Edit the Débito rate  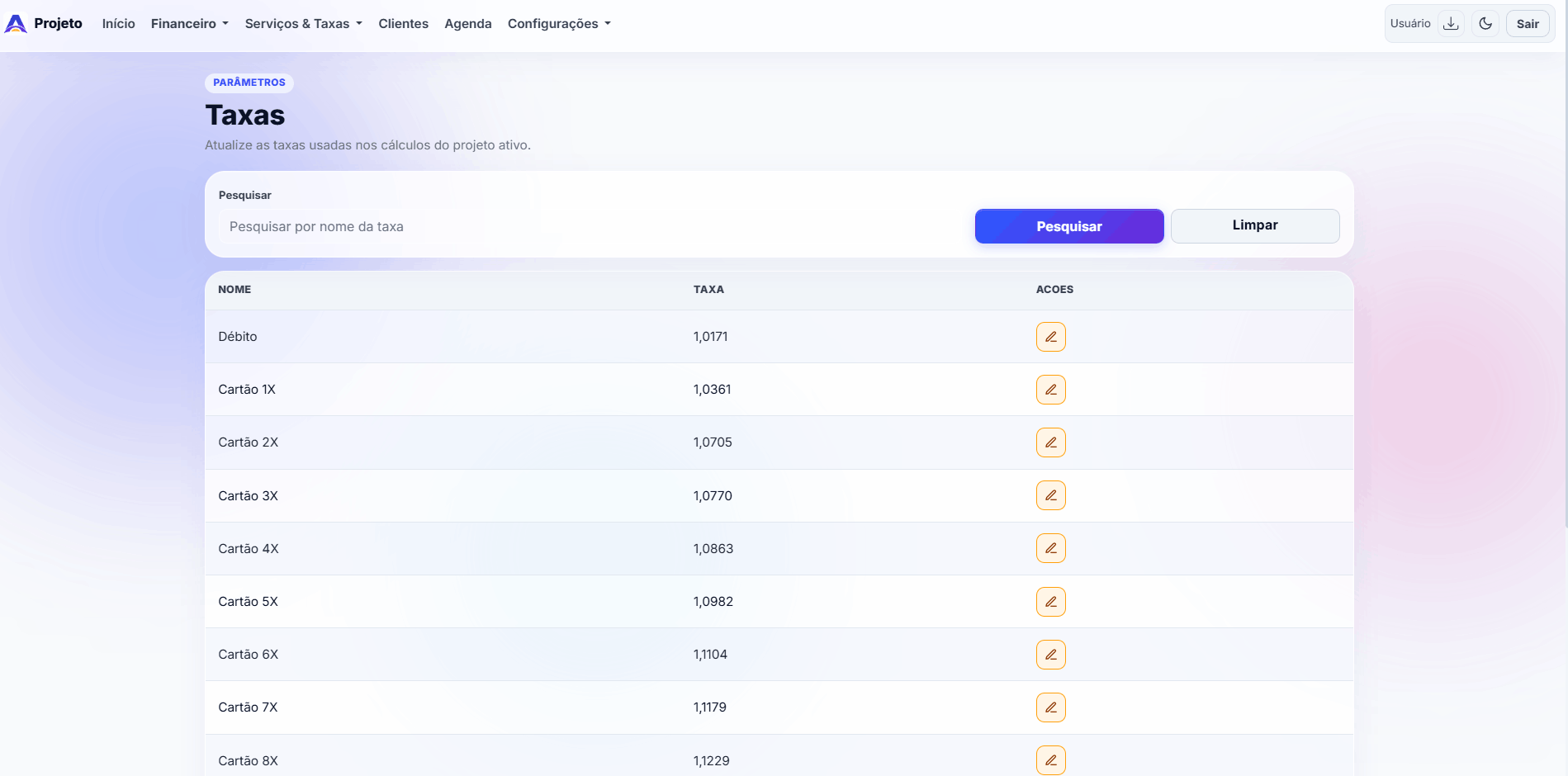[x=1051, y=337]
